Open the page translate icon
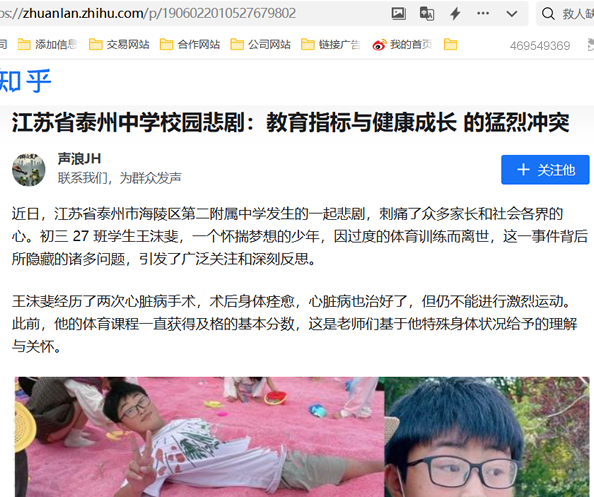Image resolution: width=594 pixels, height=497 pixels. coord(427,14)
